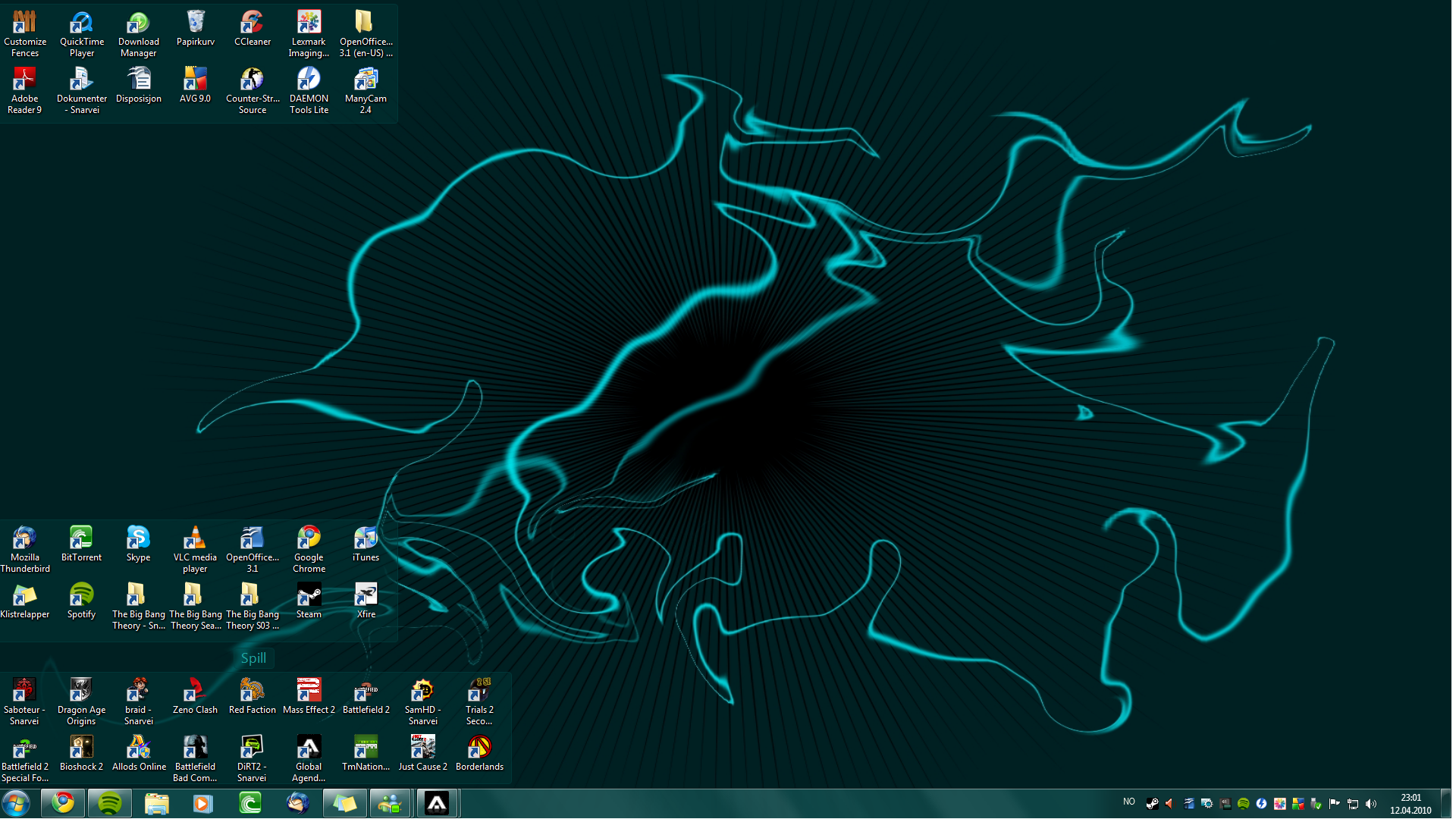1456x819 pixels.
Task: Launch Borderlands from the desktop
Action: (479, 754)
